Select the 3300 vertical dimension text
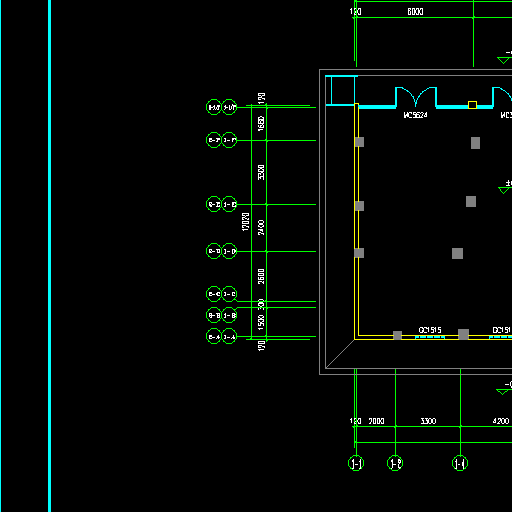 click(x=261, y=172)
